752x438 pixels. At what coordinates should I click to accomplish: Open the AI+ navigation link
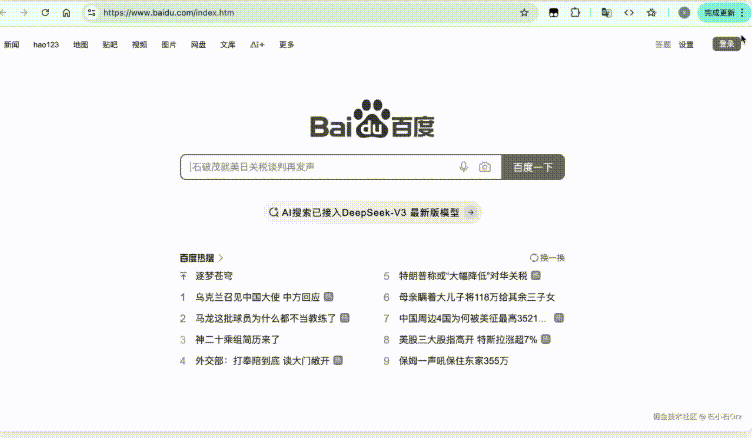[257, 45]
